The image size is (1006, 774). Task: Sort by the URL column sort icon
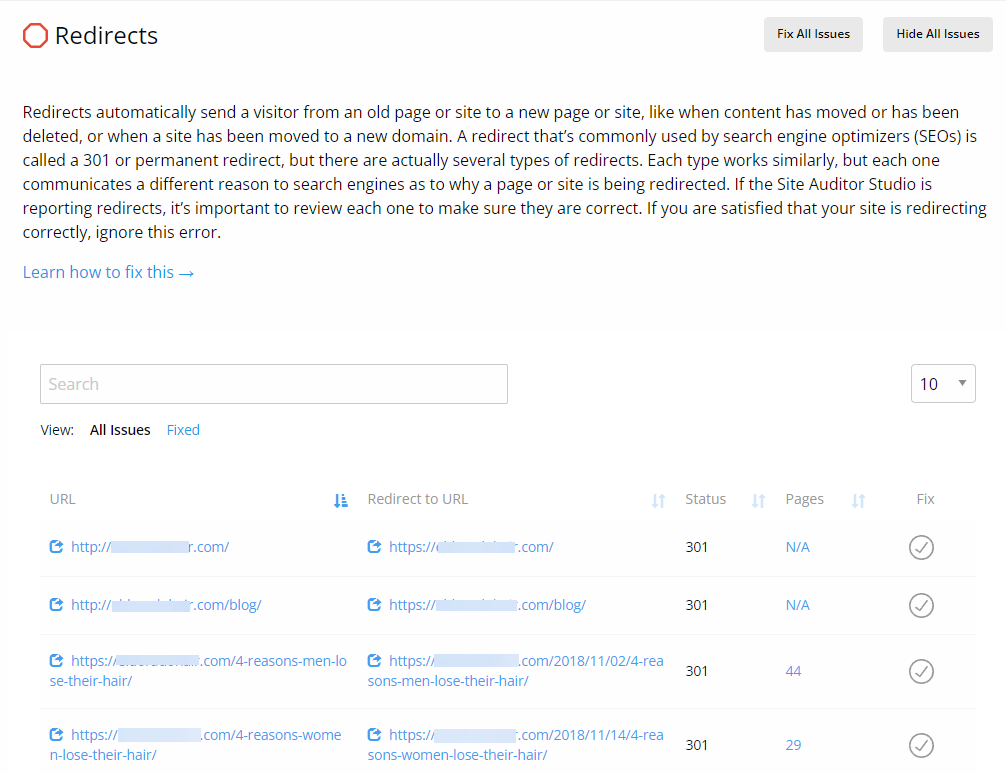pos(341,501)
